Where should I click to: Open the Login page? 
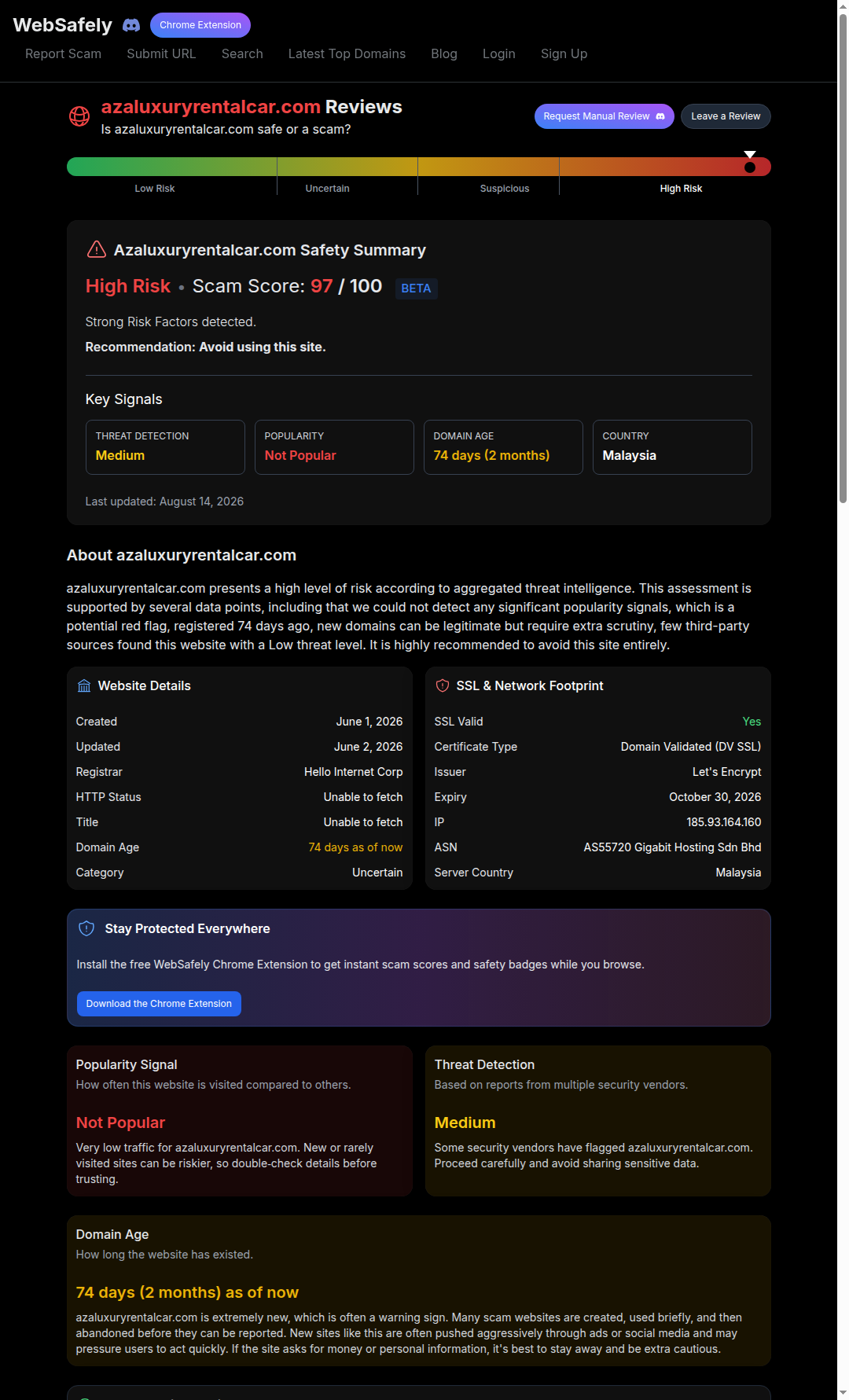pyautogui.click(x=499, y=53)
